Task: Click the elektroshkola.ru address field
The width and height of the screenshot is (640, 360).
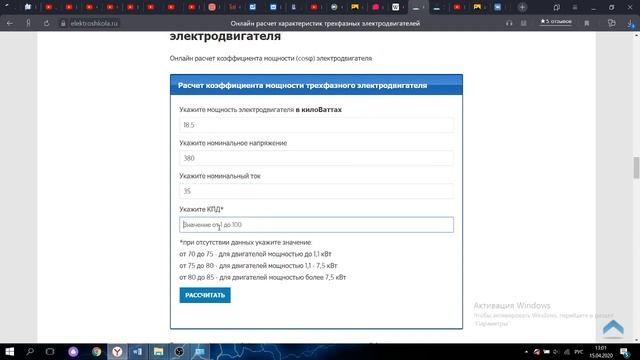Action: click(x=94, y=23)
